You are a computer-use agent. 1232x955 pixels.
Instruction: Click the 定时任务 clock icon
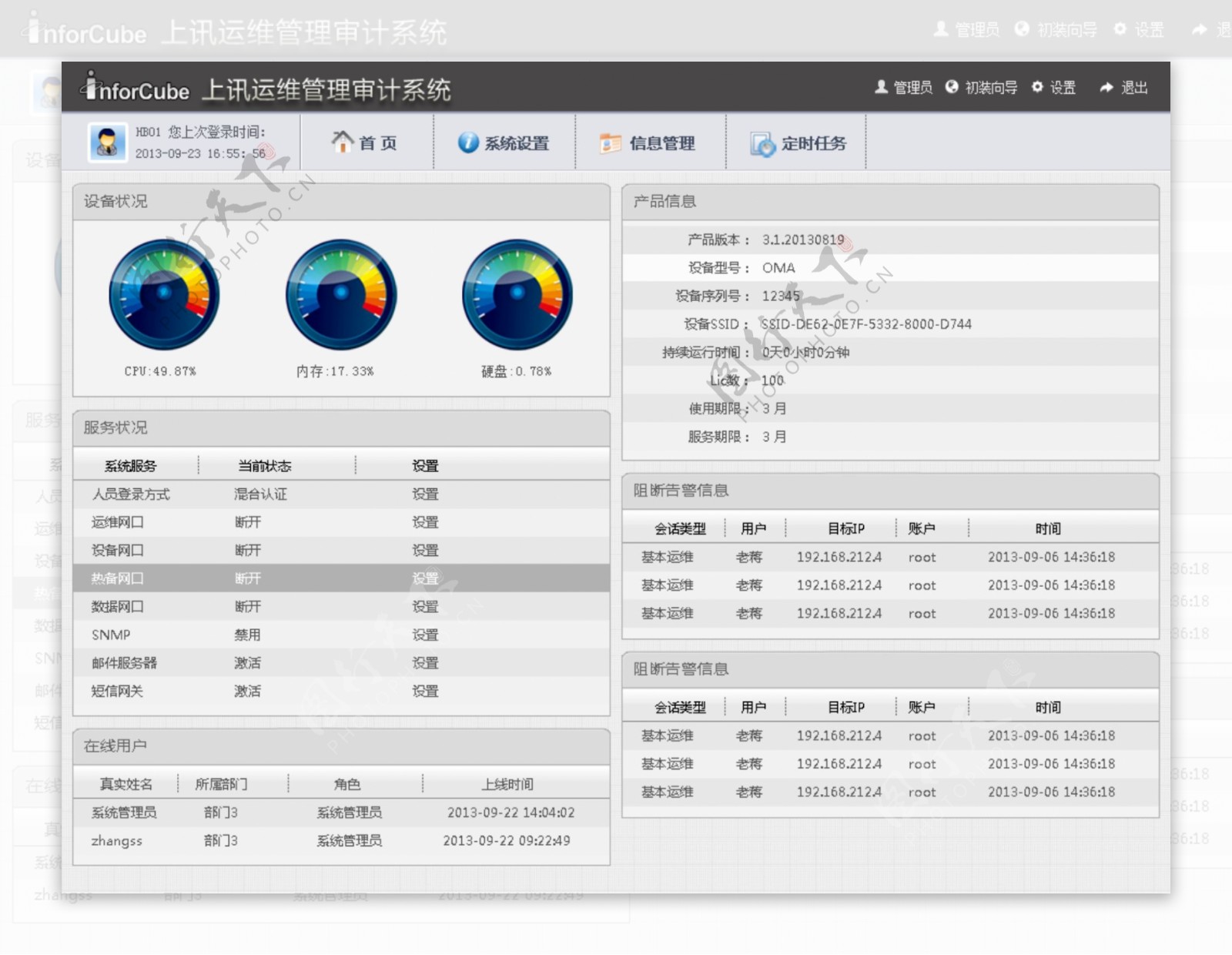[762, 144]
